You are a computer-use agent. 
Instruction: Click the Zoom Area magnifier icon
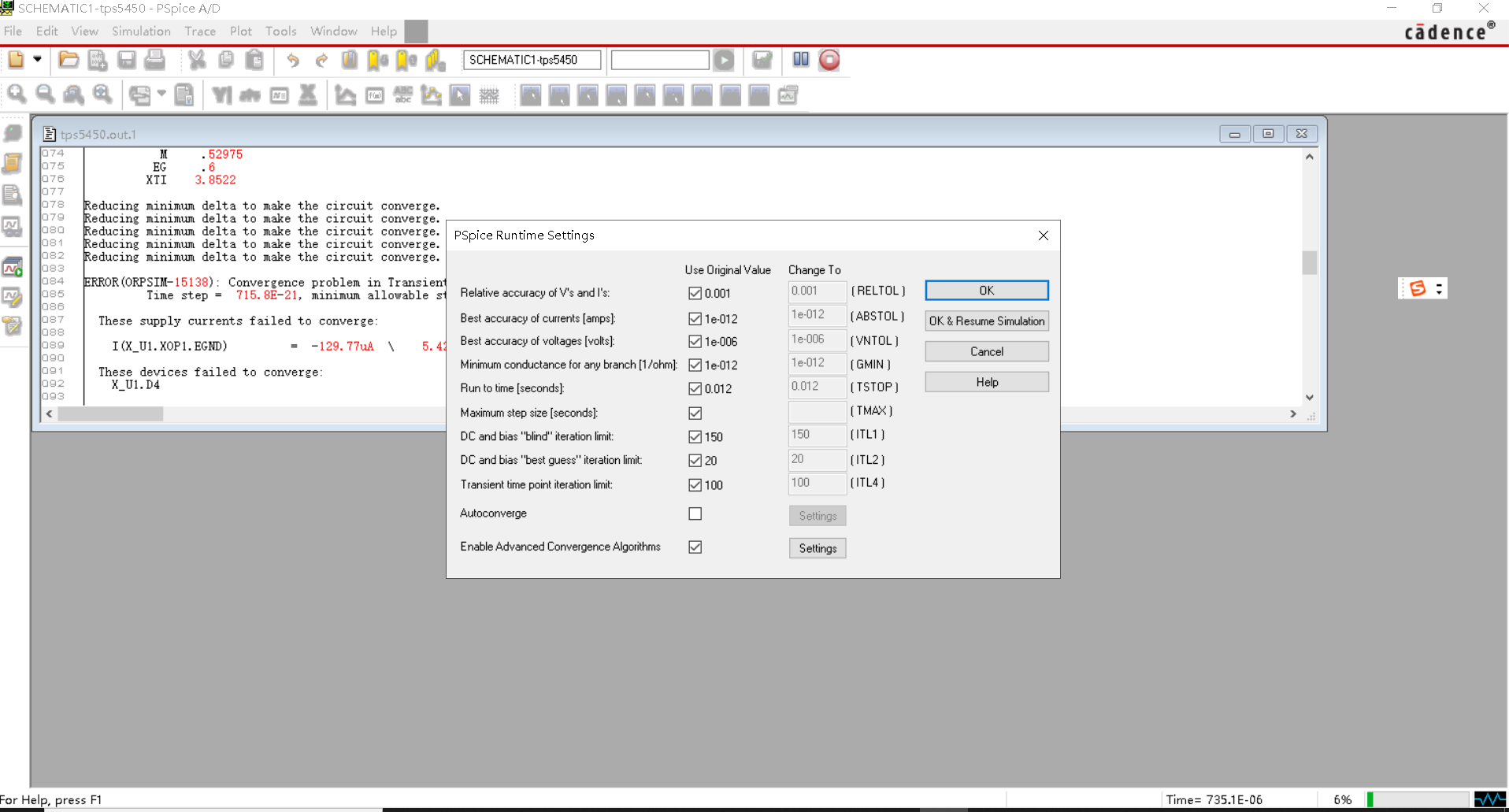74,95
